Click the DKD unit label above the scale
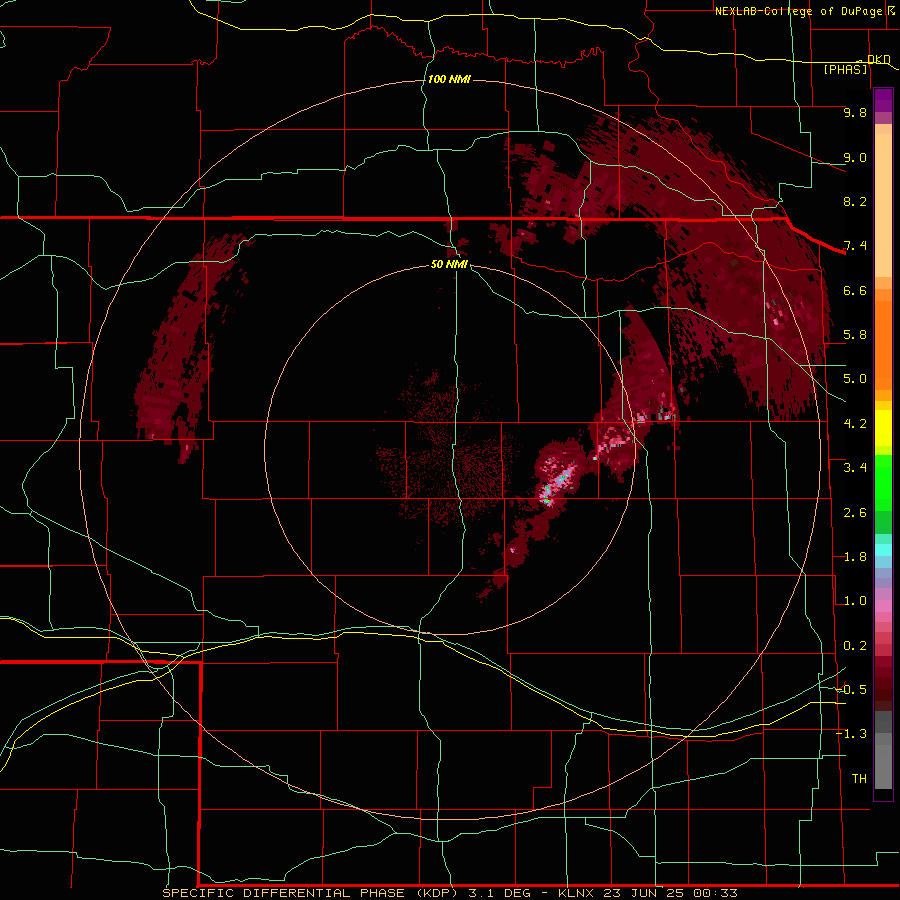The image size is (900, 900). click(879, 59)
